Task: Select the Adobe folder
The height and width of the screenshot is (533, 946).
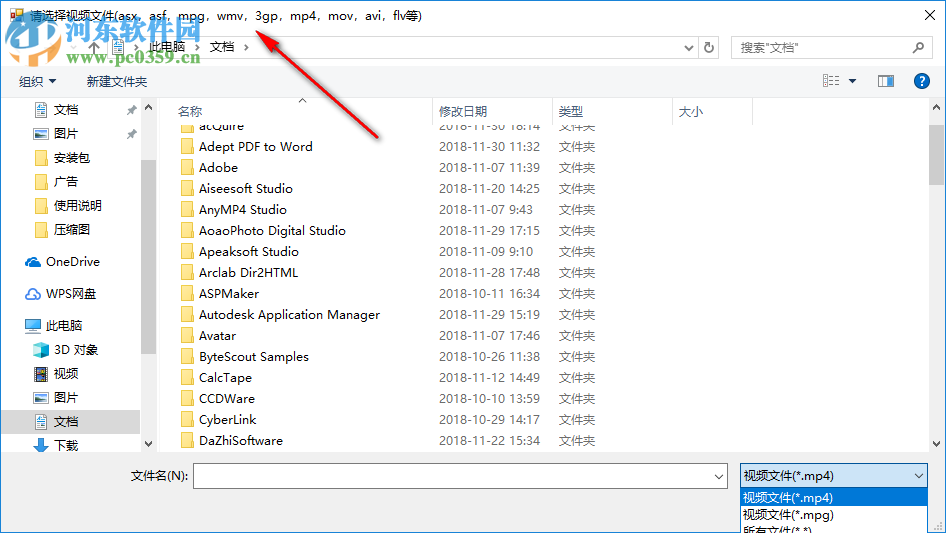Action: [x=209, y=168]
